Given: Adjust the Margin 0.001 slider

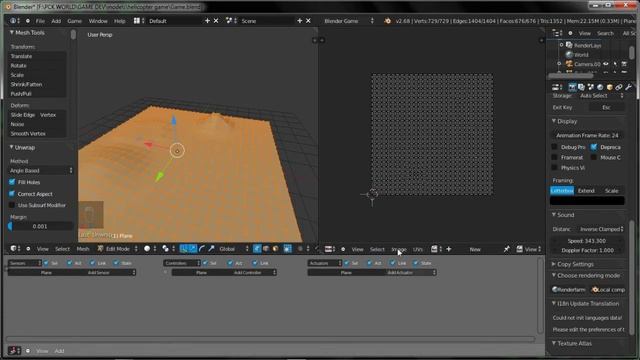Looking at the screenshot, I should click(40, 226).
